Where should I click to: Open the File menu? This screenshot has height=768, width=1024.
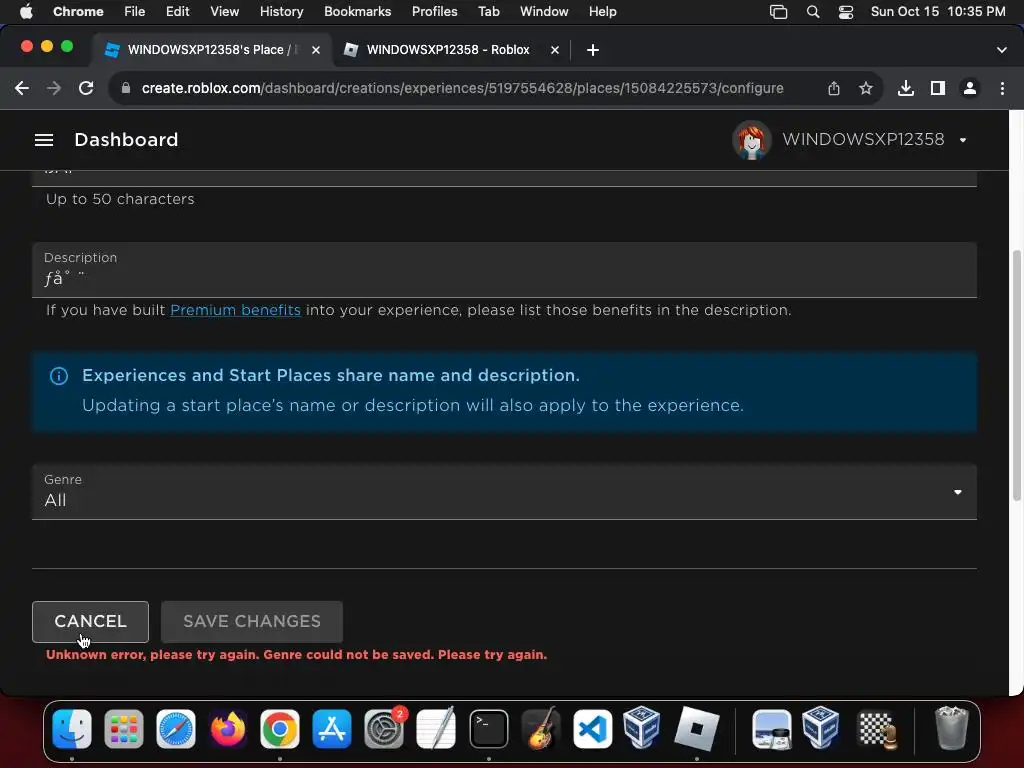135,12
